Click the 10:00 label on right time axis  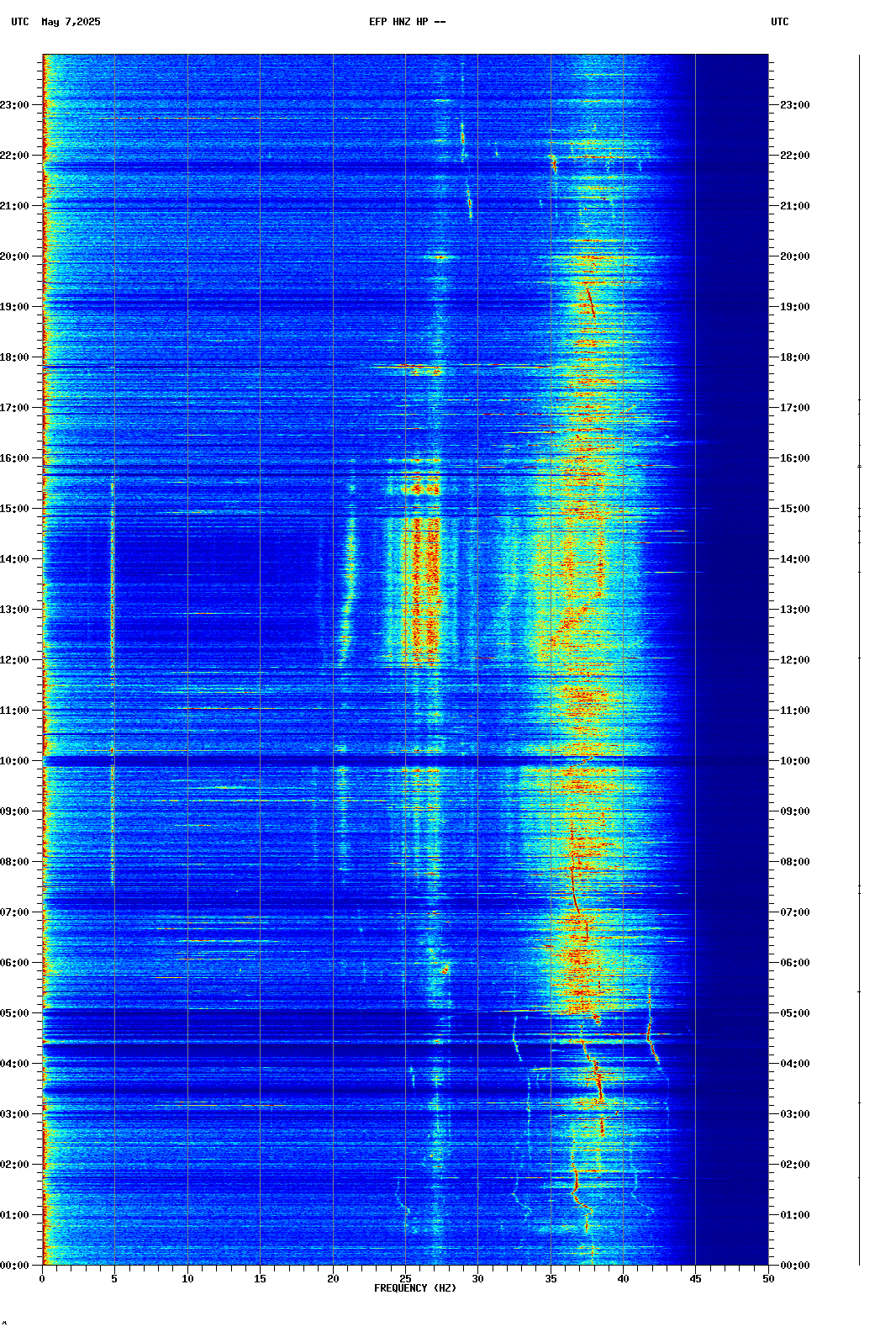[x=795, y=761]
